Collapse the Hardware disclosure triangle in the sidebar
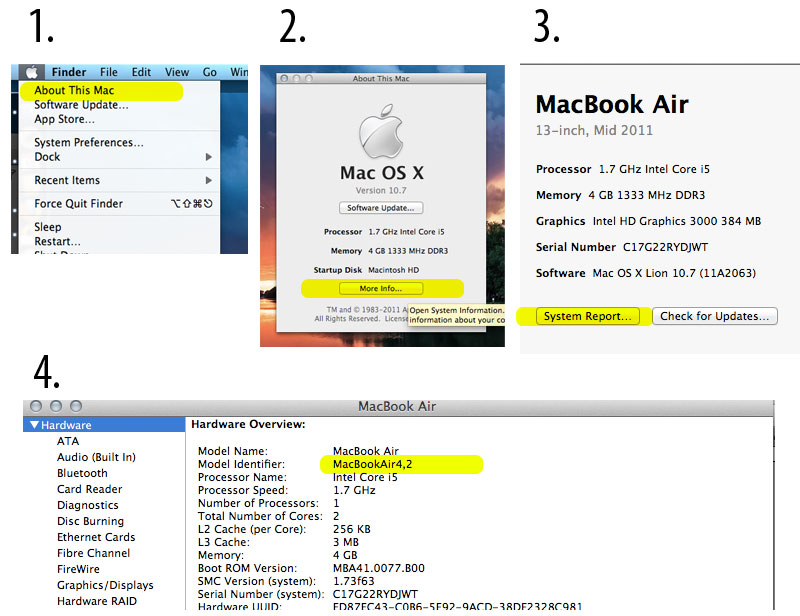 pos(34,425)
